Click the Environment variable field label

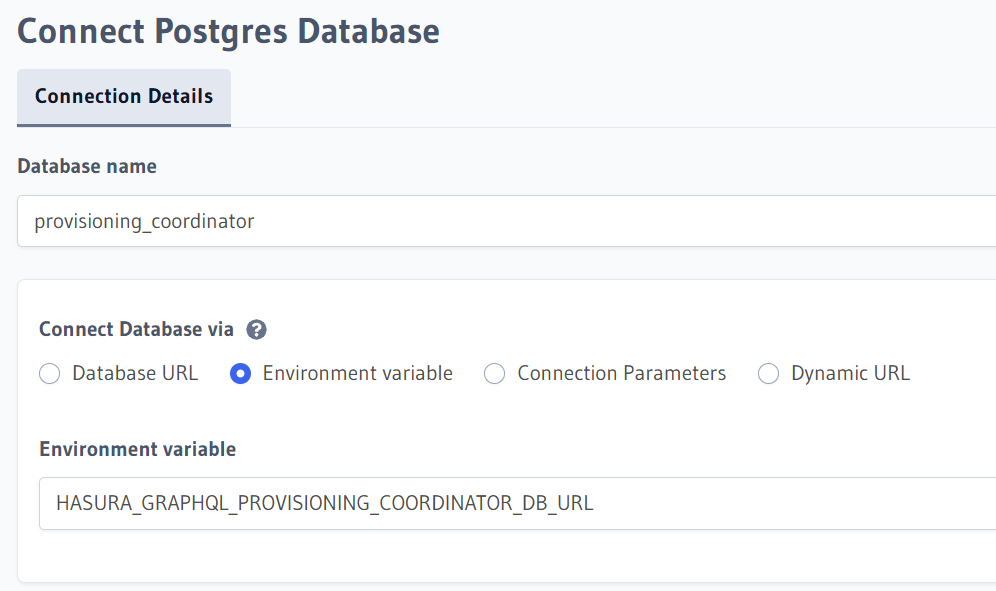pyautogui.click(x=137, y=449)
